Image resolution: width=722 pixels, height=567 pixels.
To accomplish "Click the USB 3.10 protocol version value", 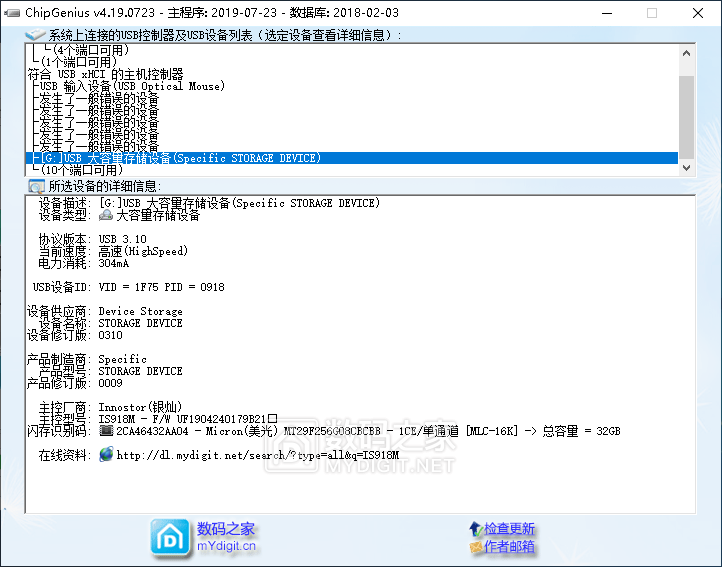I will tap(122, 239).
